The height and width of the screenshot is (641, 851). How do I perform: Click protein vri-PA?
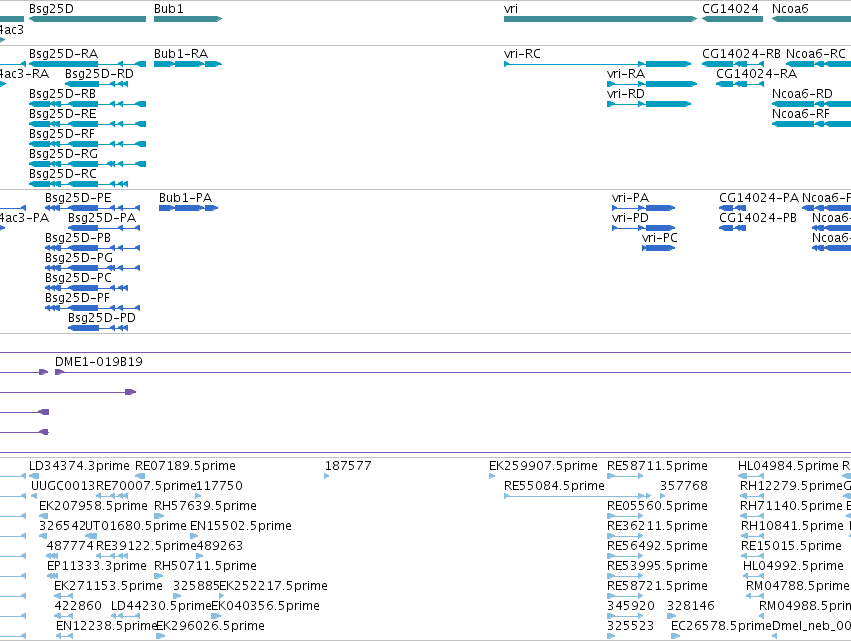(644, 208)
